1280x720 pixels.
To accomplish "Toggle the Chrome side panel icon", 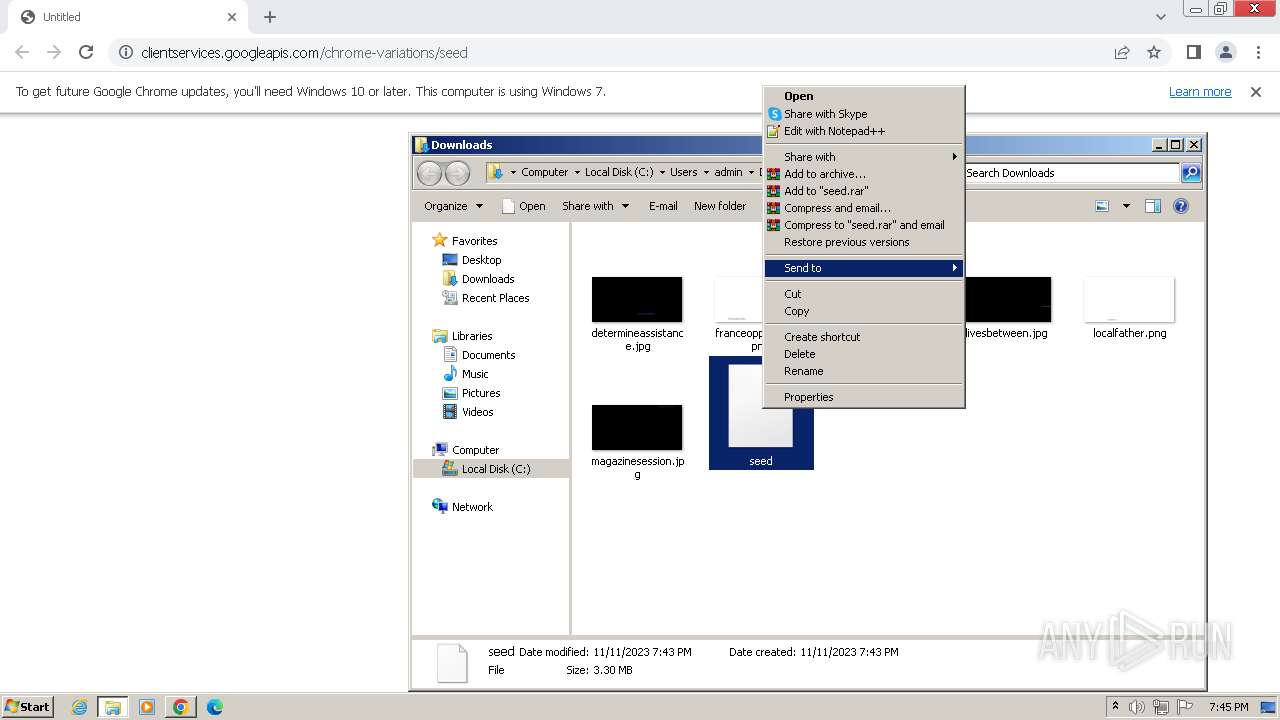I will point(1194,52).
